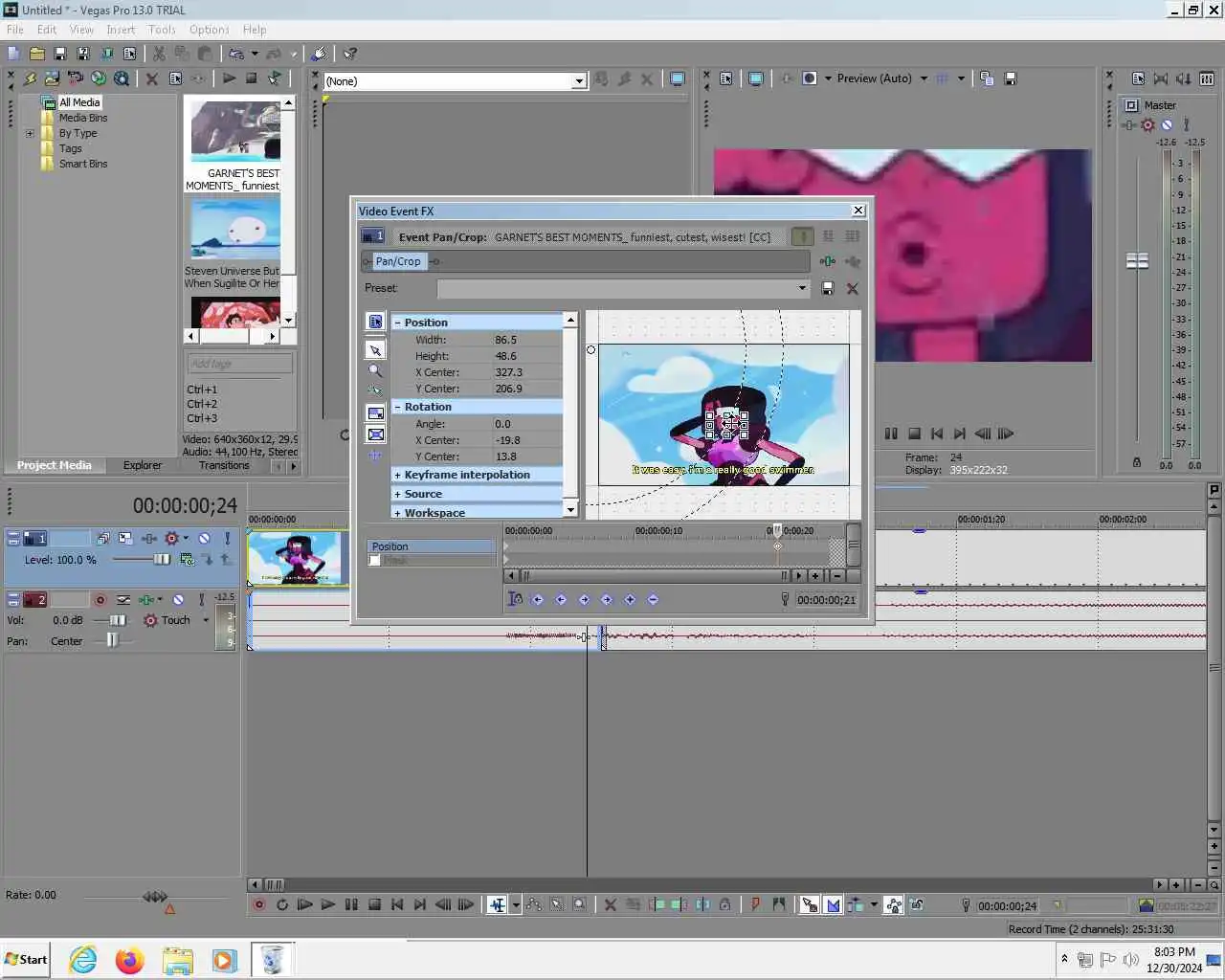Screen dimensions: 1225x980
Task: Open the What's This help icon
Action: pyautogui.click(x=350, y=54)
